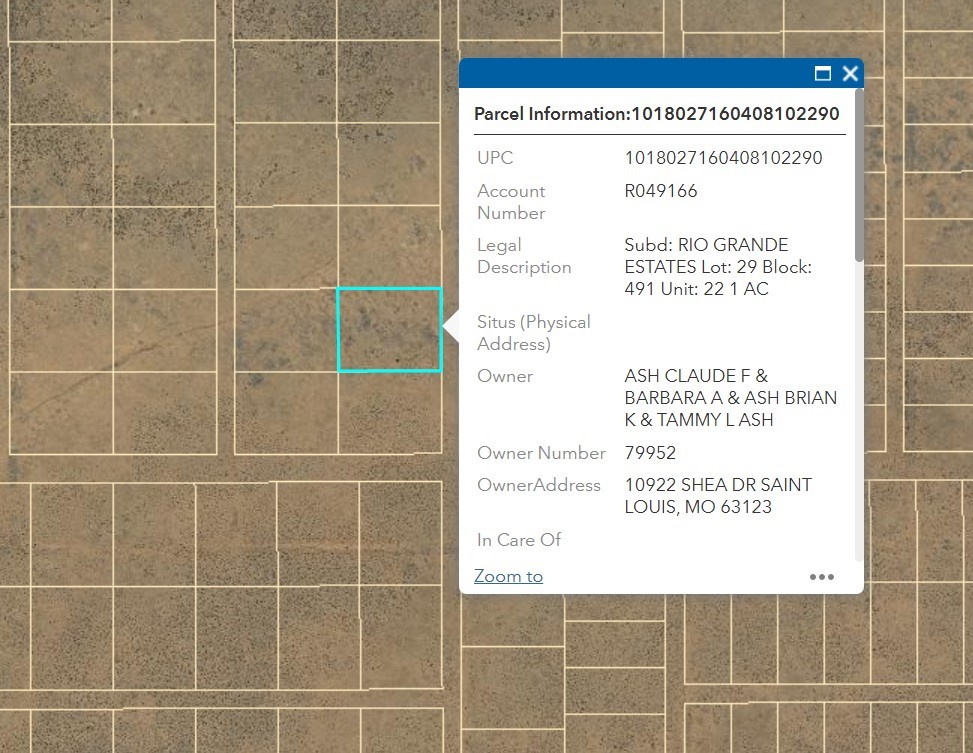973x753 pixels.
Task: Click the parcel immediately left of highlighted parcel
Action: click(x=285, y=330)
